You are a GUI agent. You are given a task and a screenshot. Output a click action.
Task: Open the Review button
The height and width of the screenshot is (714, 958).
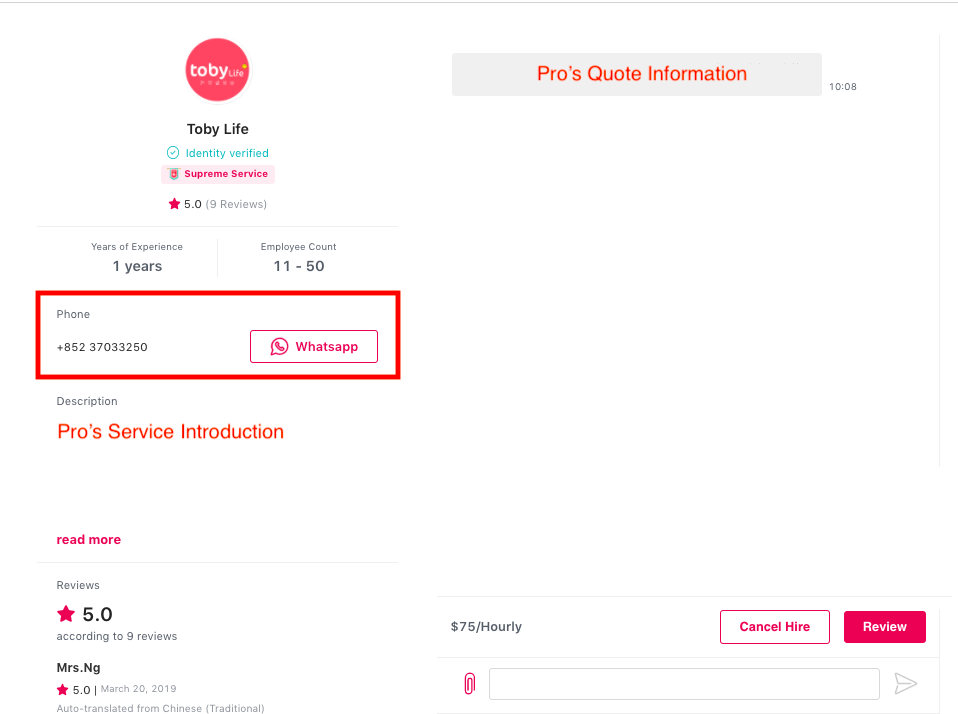pyautogui.click(x=885, y=627)
